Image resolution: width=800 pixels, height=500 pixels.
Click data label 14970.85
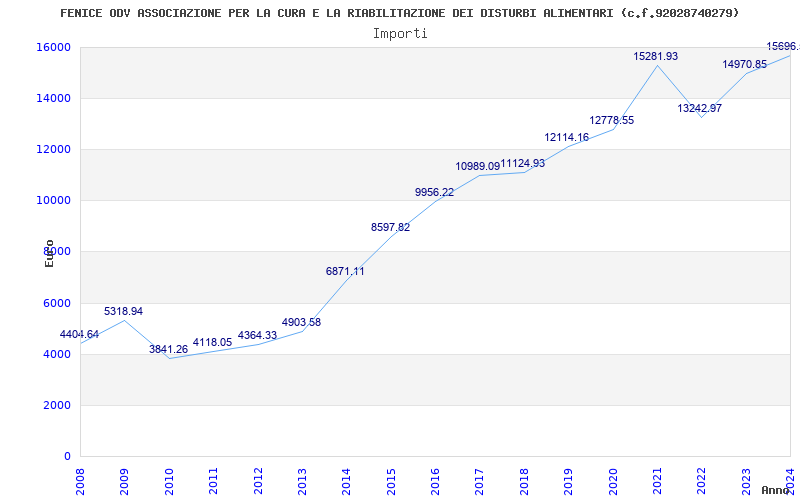click(x=744, y=64)
